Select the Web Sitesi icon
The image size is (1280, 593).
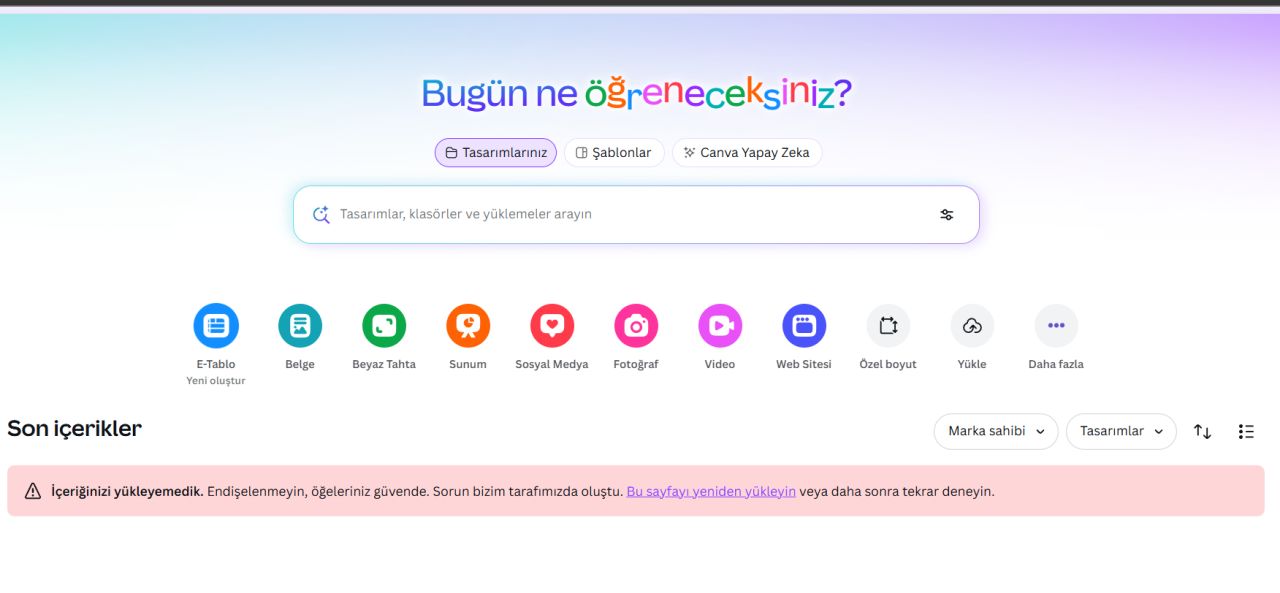(804, 326)
